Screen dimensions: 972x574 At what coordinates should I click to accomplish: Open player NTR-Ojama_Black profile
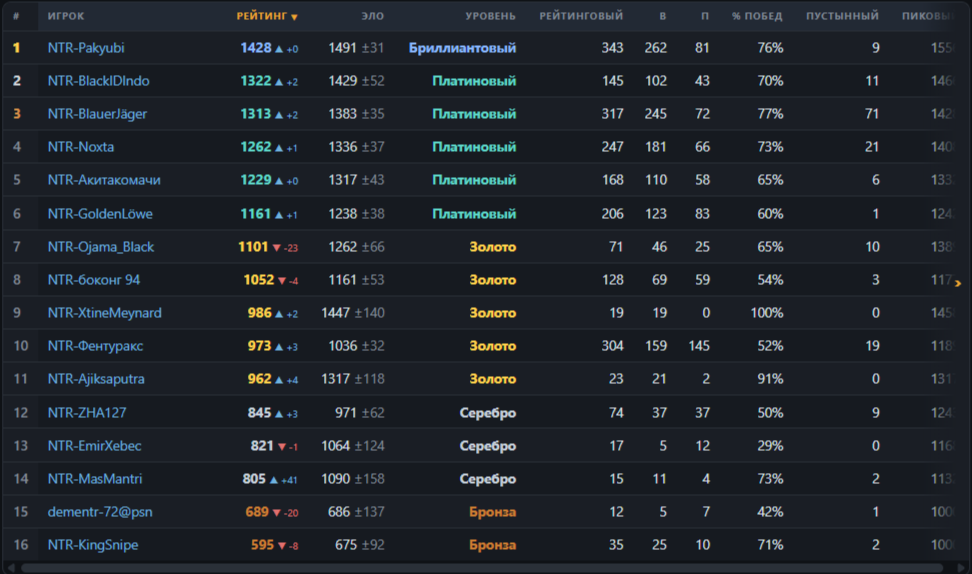tap(100, 247)
